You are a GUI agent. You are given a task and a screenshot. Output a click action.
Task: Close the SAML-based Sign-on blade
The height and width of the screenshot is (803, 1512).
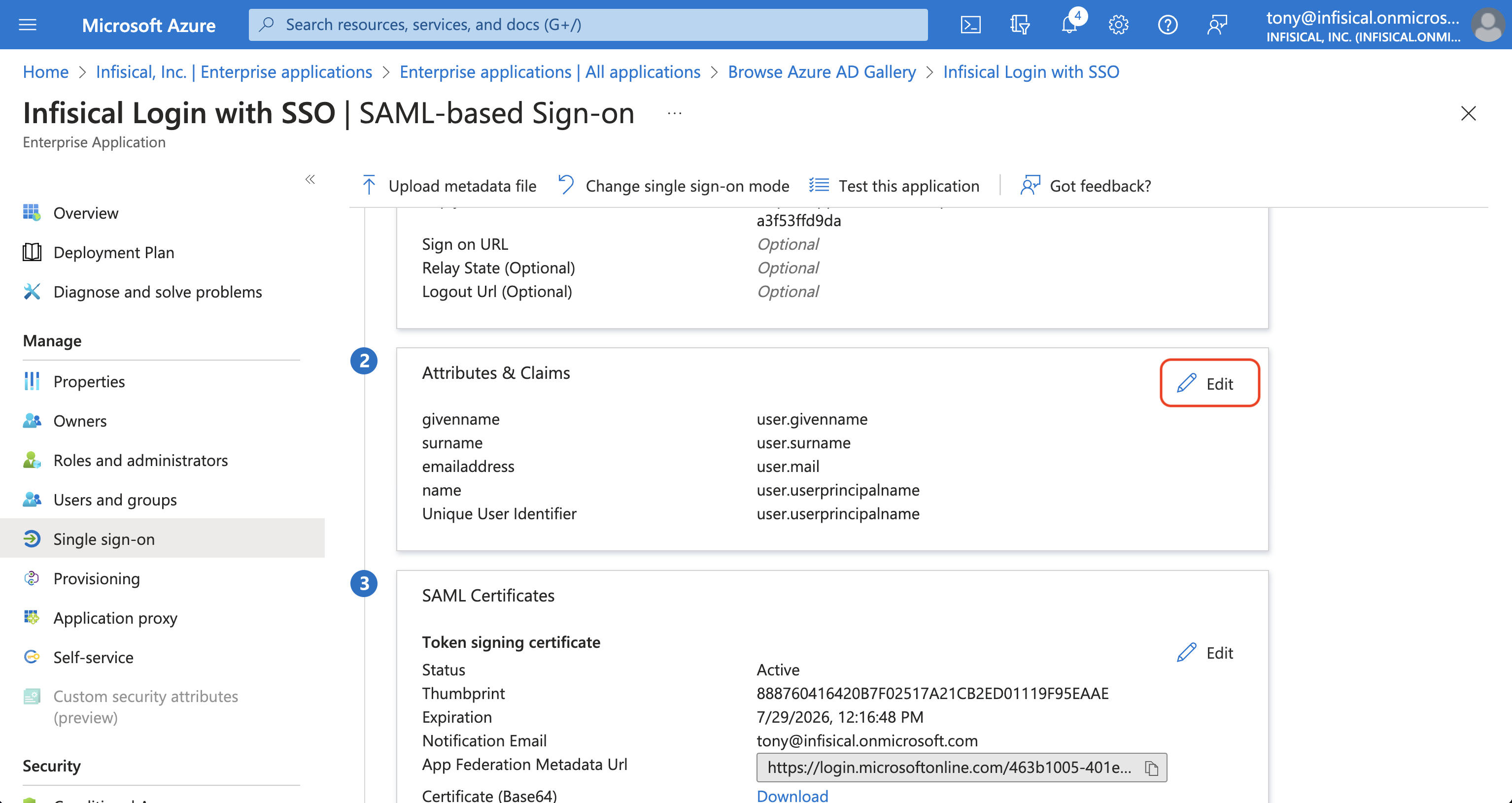point(1468,113)
